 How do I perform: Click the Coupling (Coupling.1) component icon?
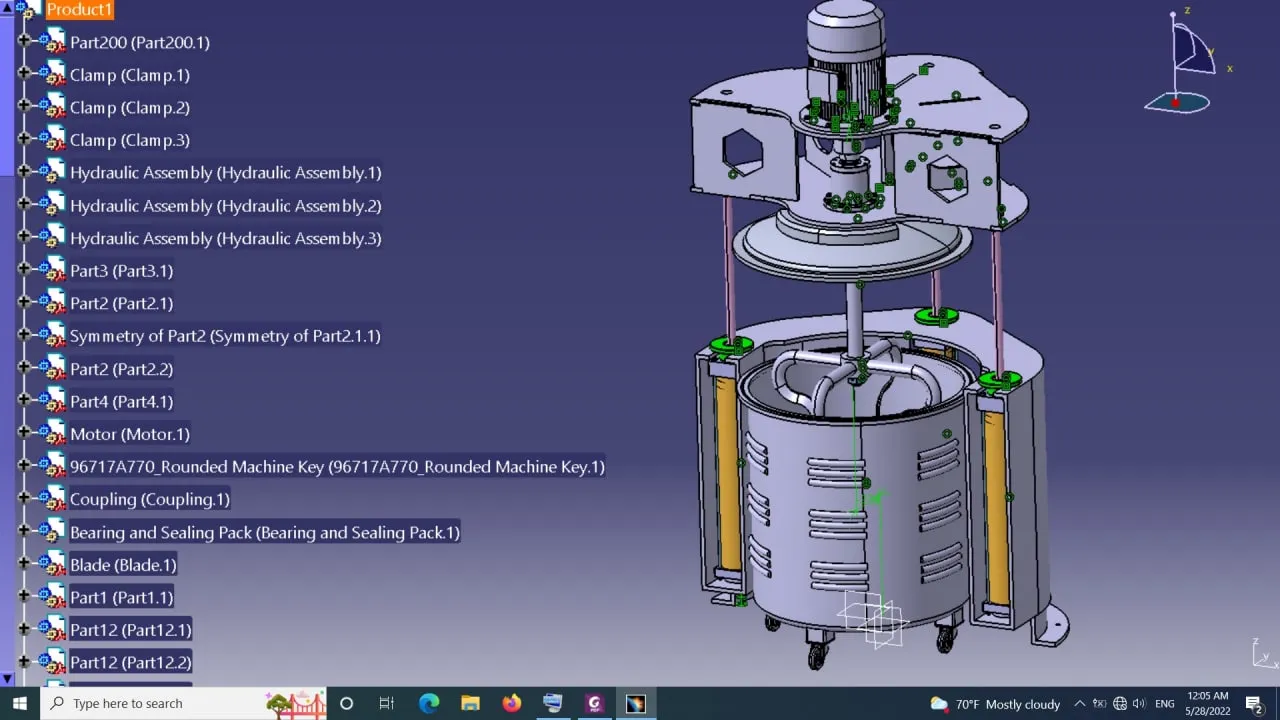[x=51, y=500]
